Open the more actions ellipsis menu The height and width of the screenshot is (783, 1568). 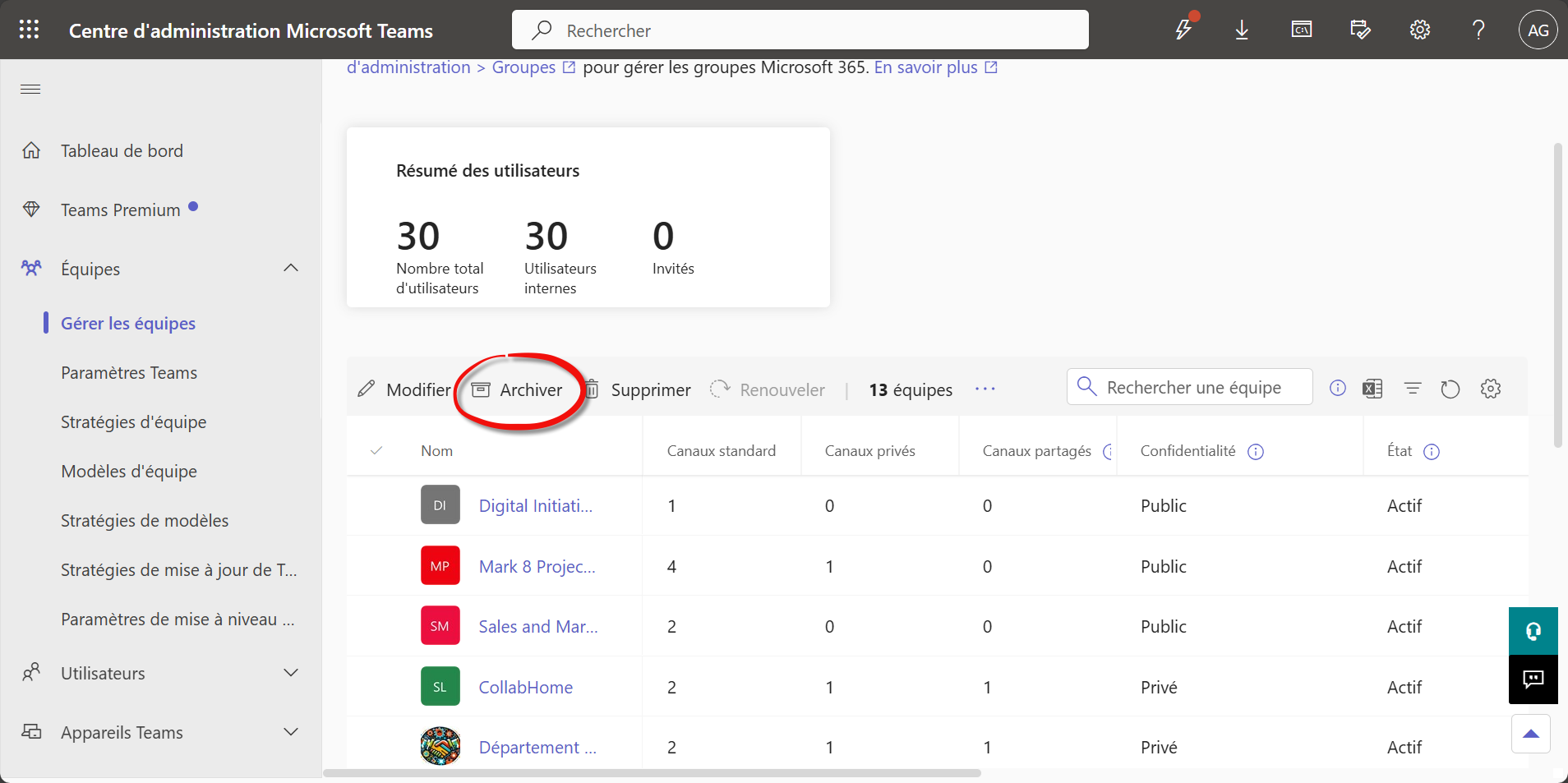985,389
